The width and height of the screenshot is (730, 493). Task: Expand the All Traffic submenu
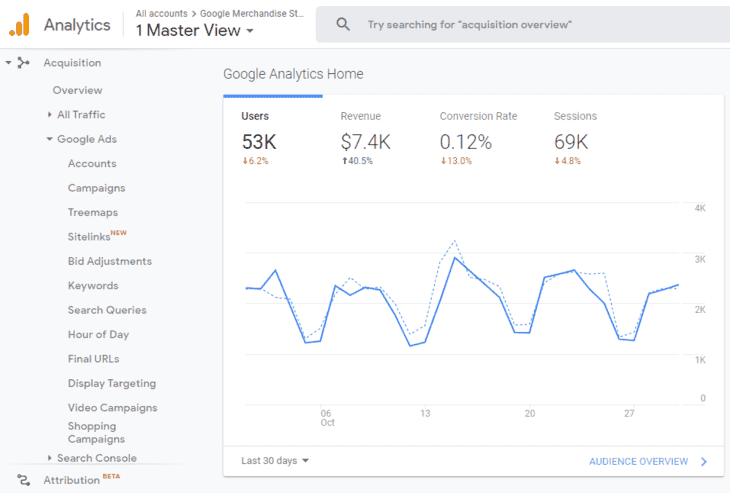(x=49, y=115)
